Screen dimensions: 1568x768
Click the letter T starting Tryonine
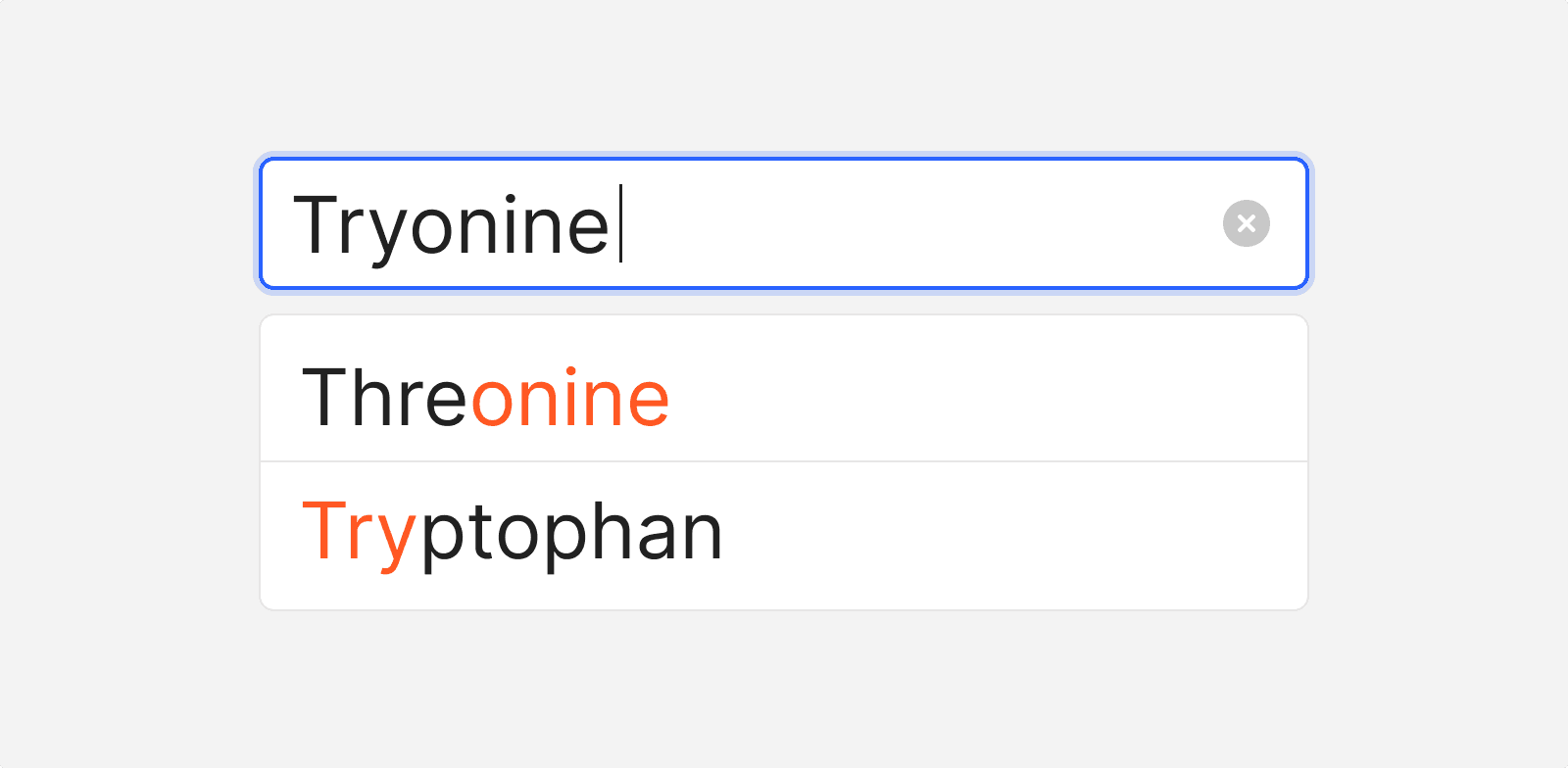point(316,225)
